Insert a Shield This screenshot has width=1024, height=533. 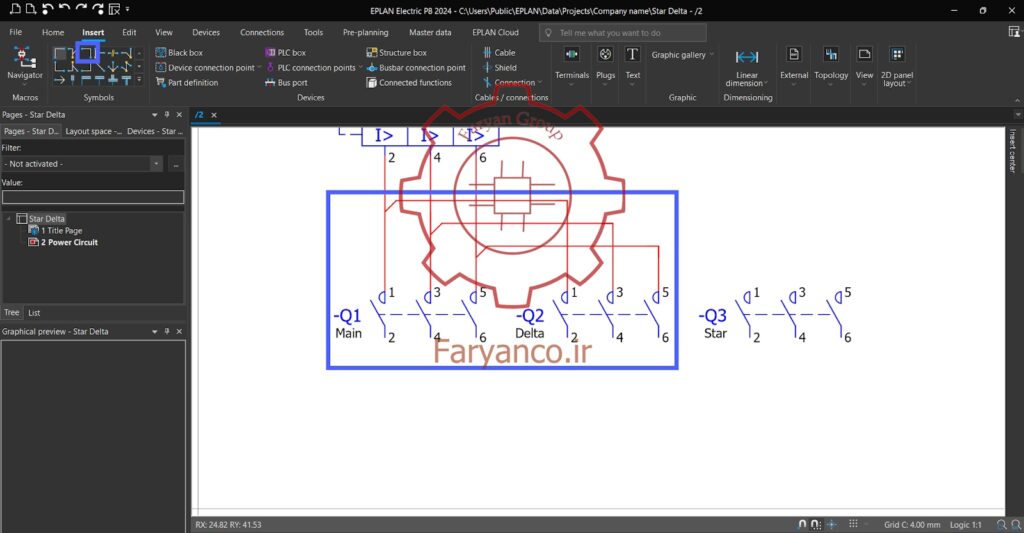(500, 67)
